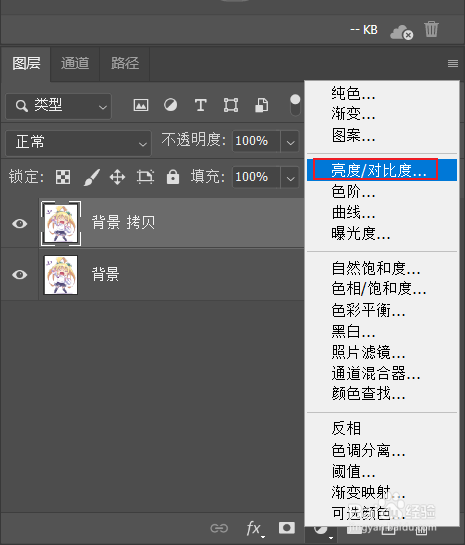Choose 照片滤镜... menu item
465x545 pixels.
click(382, 352)
